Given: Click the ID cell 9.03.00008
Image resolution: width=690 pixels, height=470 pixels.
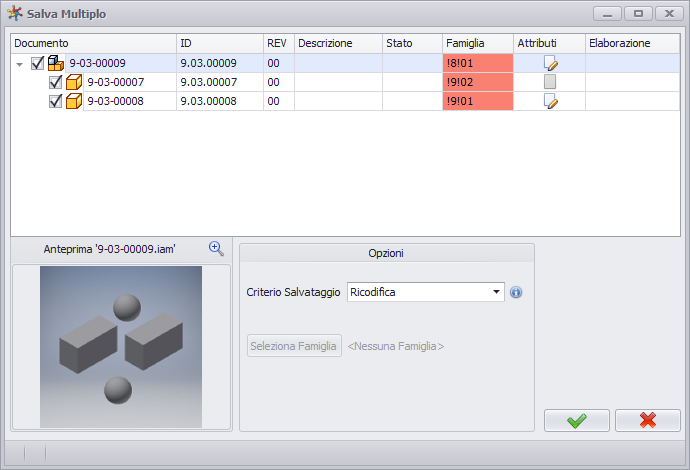Looking at the screenshot, I should tap(220, 101).
